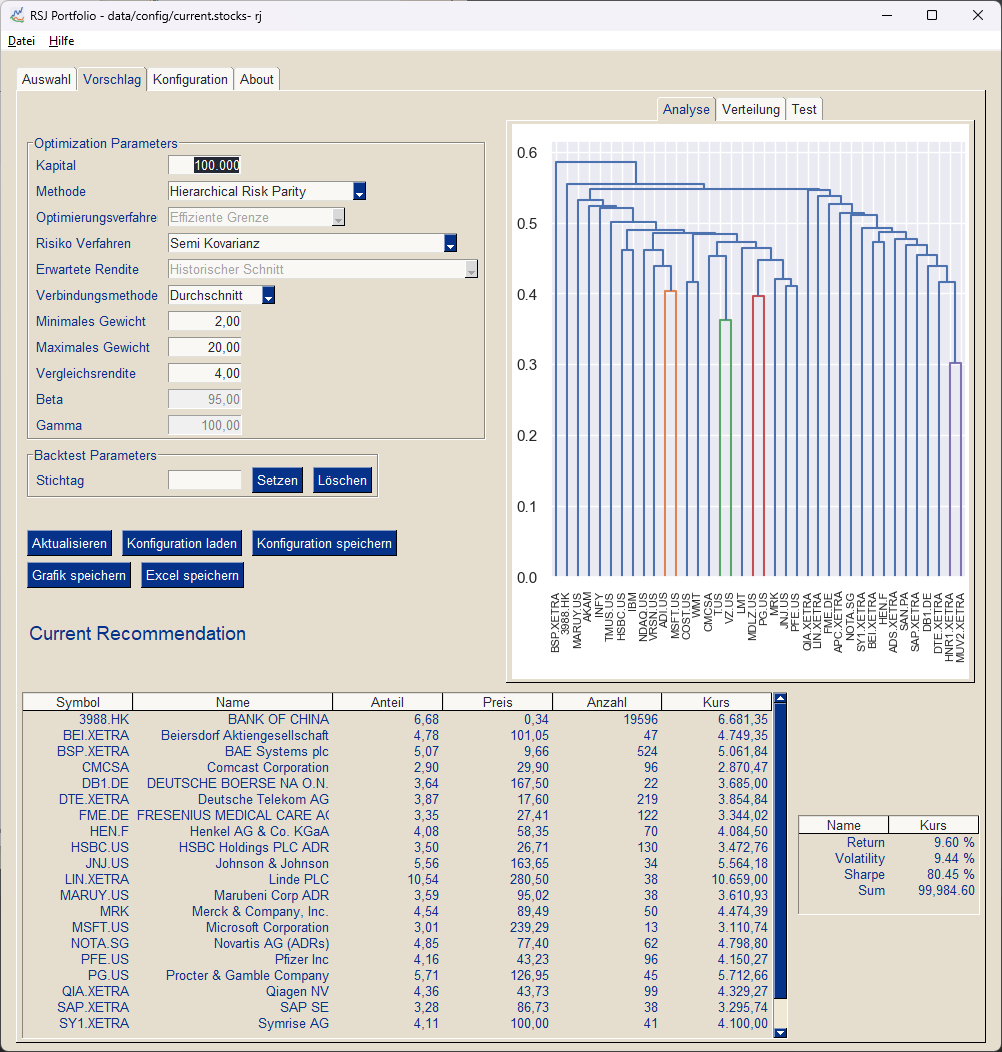The height and width of the screenshot is (1052, 1002).
Task: Select the Test tab
Action: coord(803,109)
